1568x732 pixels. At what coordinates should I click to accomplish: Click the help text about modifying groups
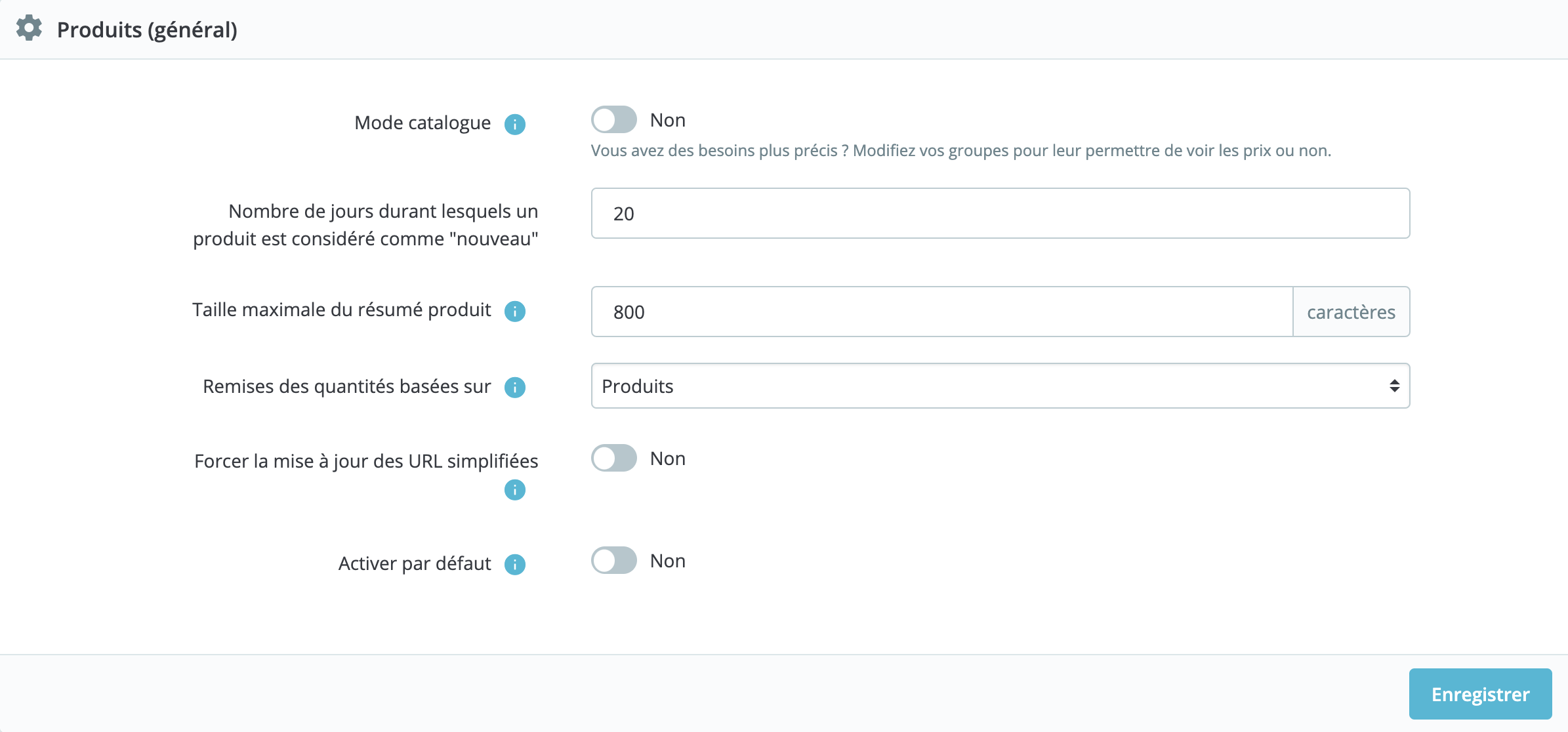coord(961,151)
